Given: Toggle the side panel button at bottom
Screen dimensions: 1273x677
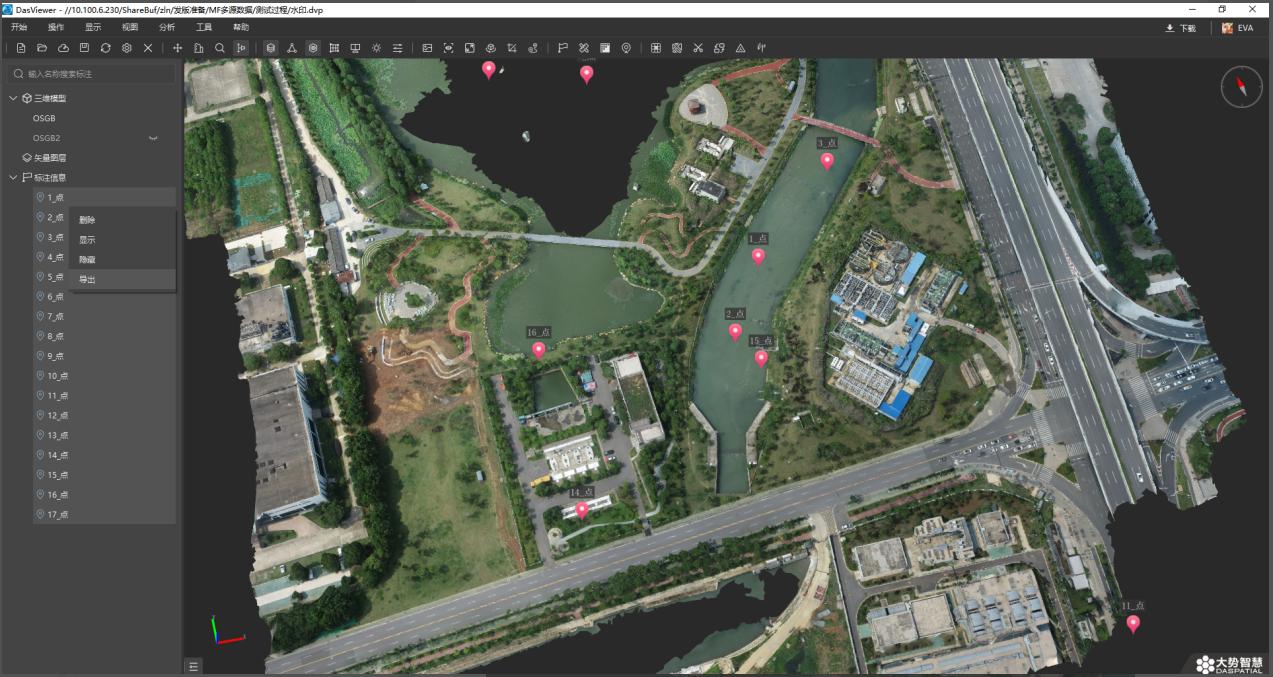Looking at the screenshot, I should coord(194,666).
